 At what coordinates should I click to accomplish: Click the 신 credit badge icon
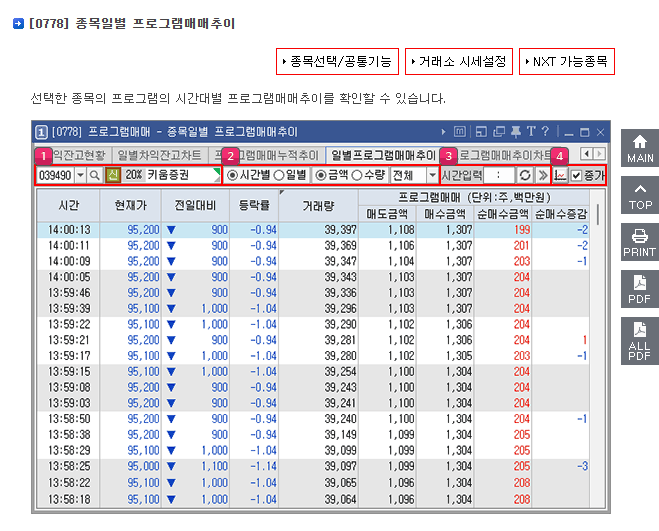[113, 175]
